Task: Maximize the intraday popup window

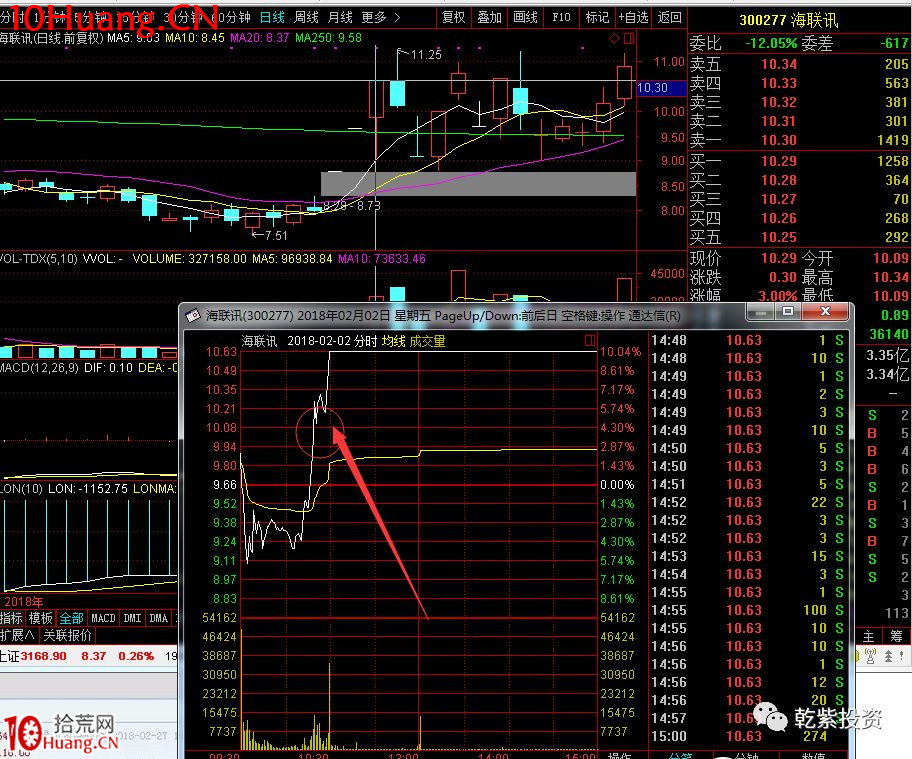Action: point(788,312)
